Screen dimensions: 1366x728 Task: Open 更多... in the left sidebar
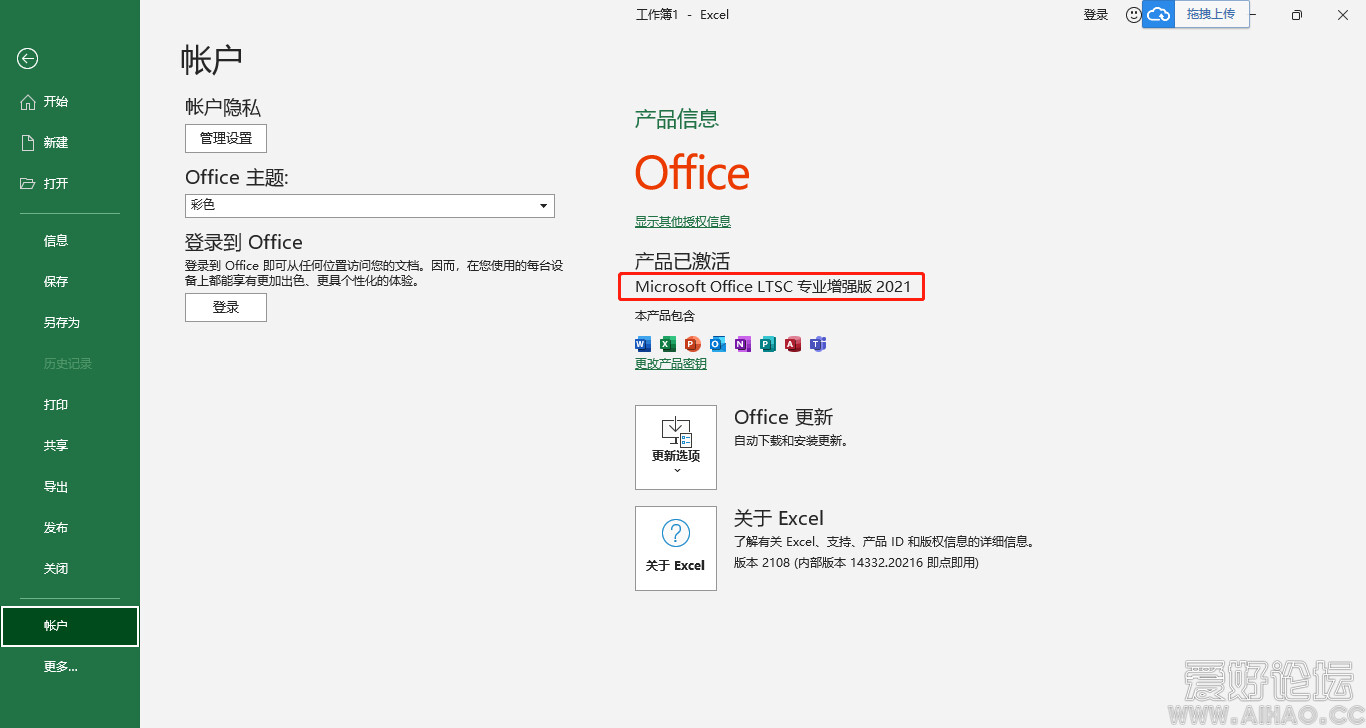click(x=60, y=666)
